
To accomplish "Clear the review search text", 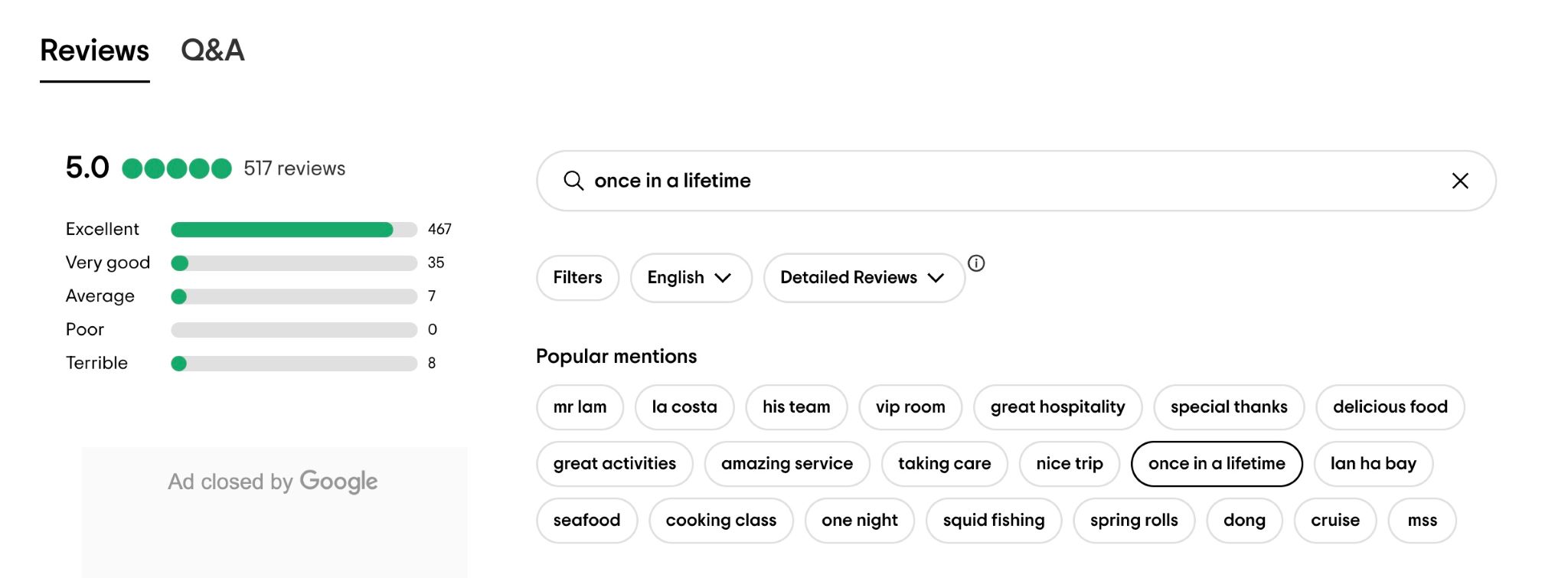I will point(1460,181).
